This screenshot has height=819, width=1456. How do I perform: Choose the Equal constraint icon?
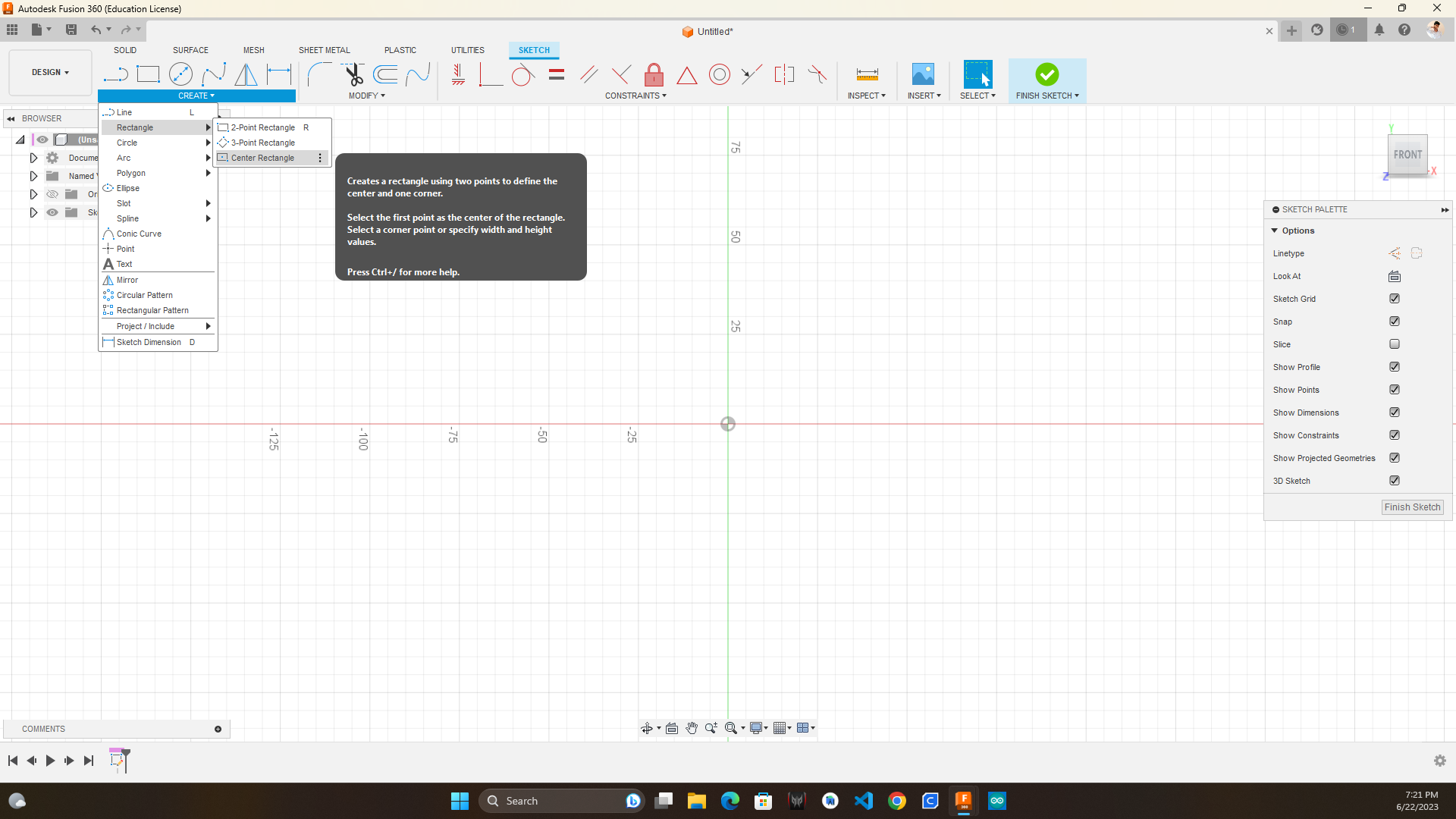[x=557, y=74]
